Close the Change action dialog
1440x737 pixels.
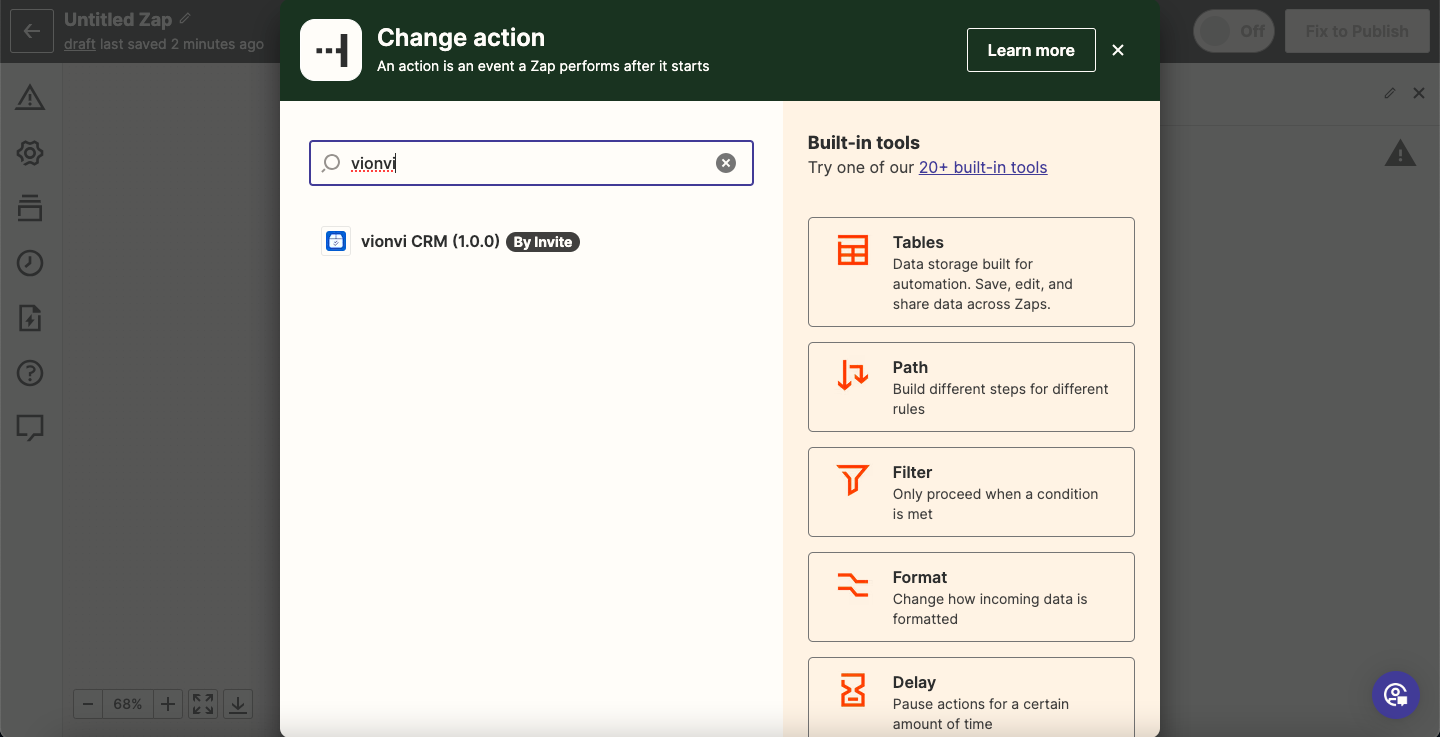(1118, 50)
